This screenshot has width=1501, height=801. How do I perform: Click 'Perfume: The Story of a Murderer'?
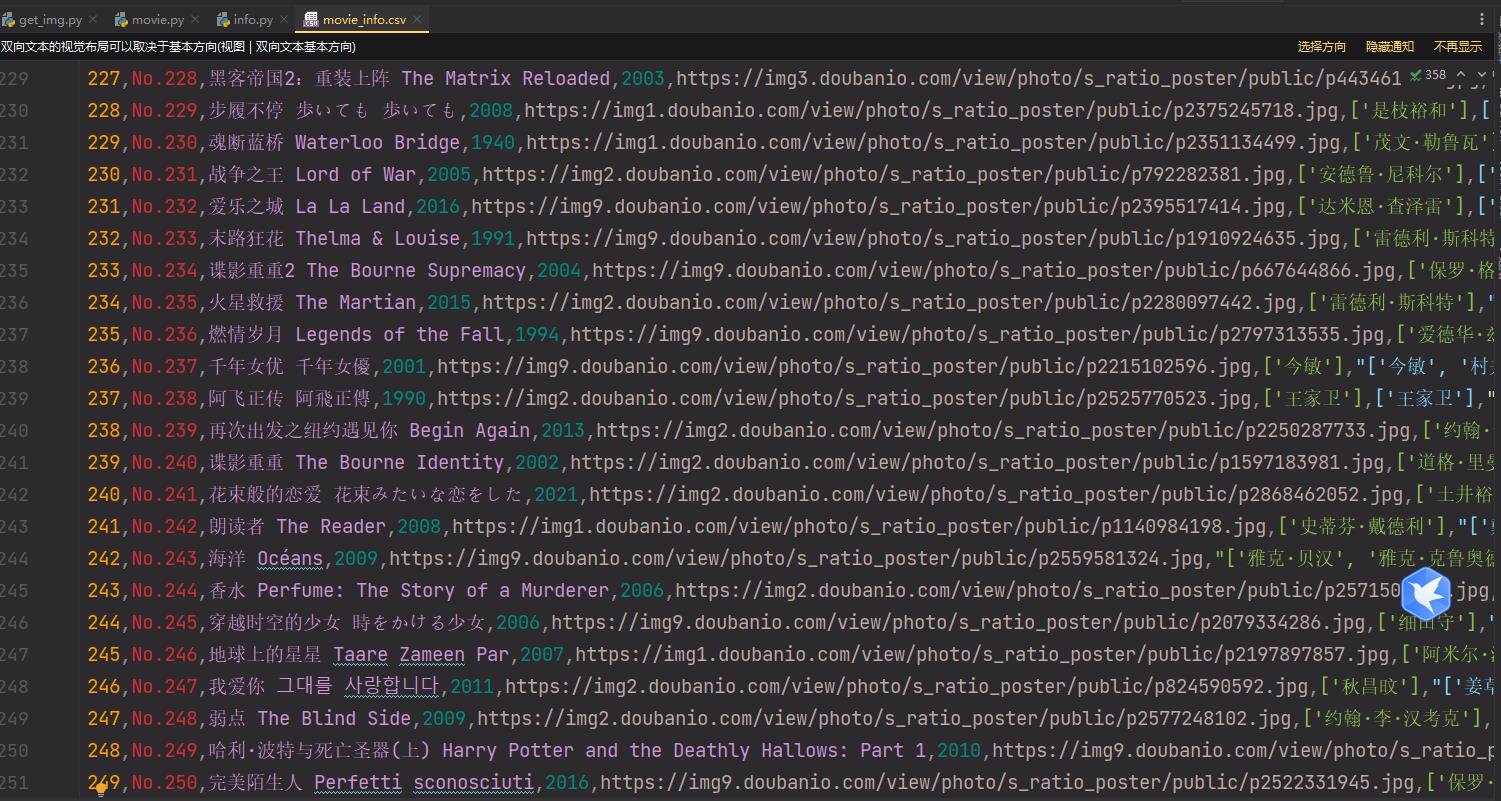point(433,590)
